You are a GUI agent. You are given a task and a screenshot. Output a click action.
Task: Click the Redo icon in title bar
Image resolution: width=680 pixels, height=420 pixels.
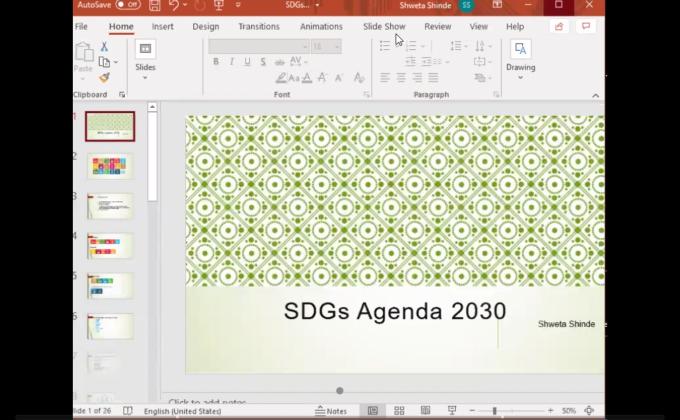(x=199, y=5)
